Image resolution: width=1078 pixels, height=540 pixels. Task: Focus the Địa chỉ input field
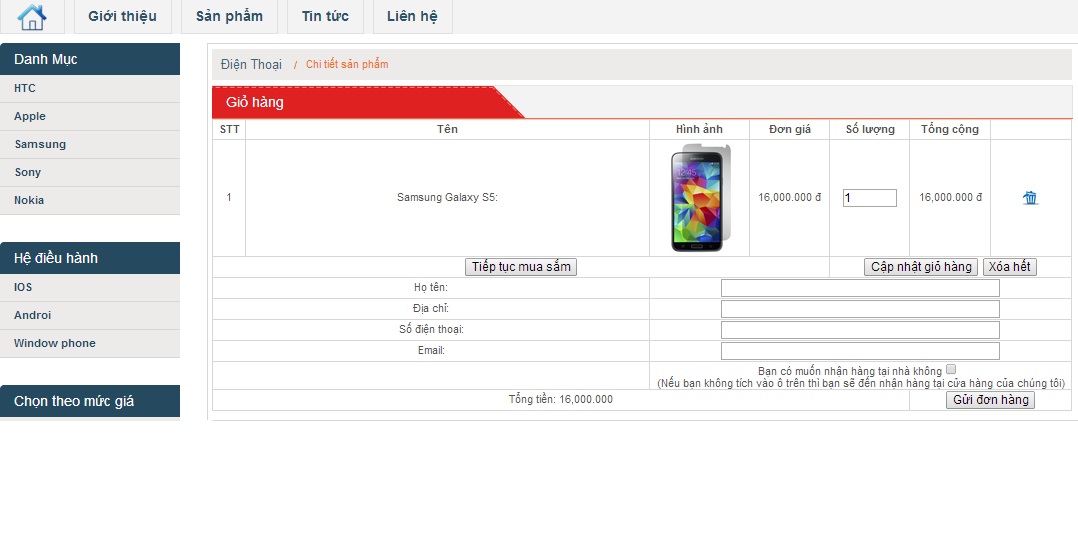point(860,309)
